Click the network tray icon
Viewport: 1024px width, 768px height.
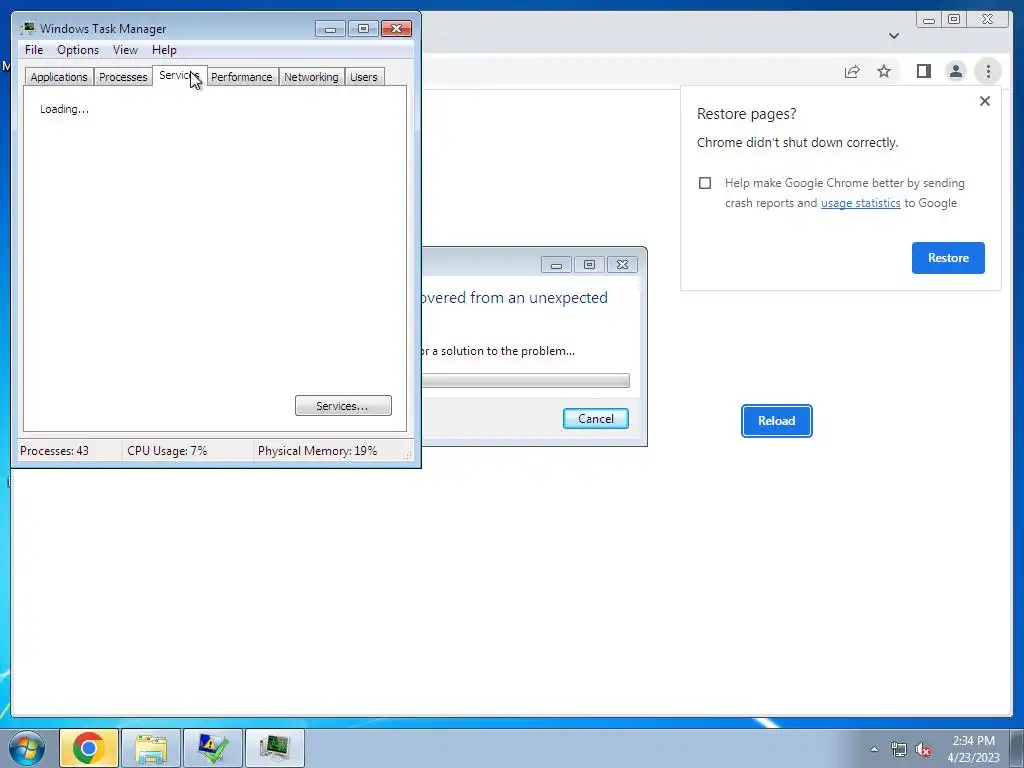[x=899, y=749]
